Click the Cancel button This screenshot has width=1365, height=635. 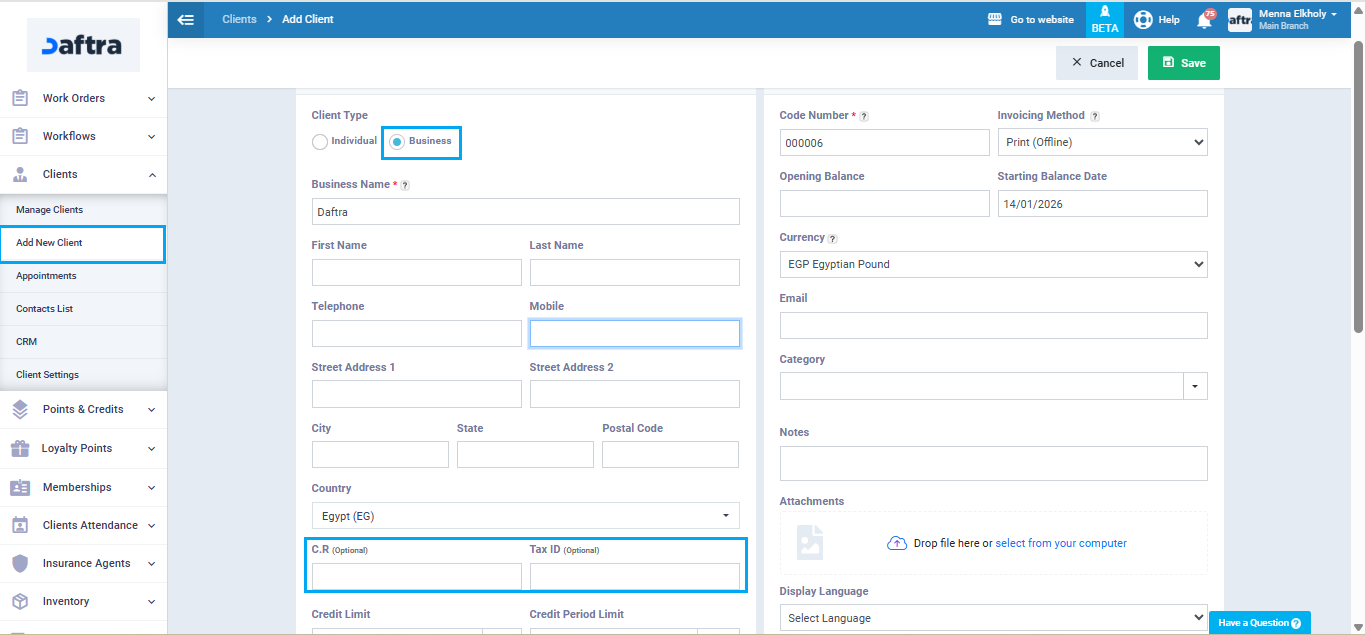pos(1096,63)
